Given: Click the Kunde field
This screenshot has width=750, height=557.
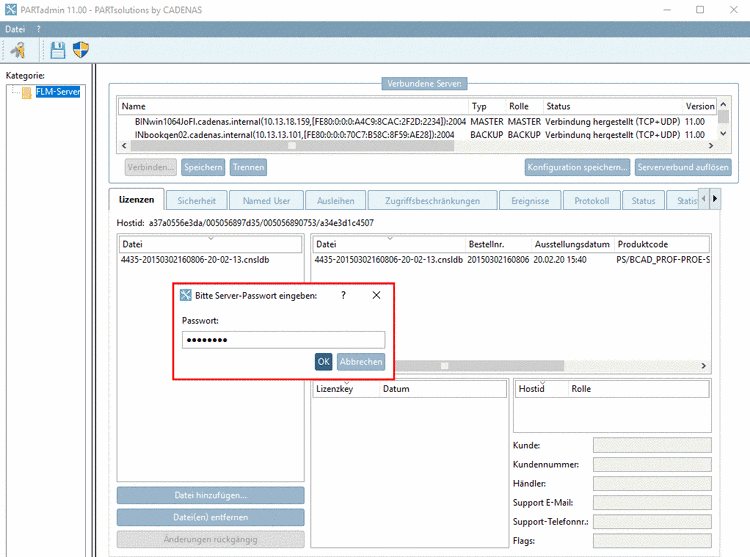Looking at the screenshot, I should pyautogui.click(x=652, y=445).
